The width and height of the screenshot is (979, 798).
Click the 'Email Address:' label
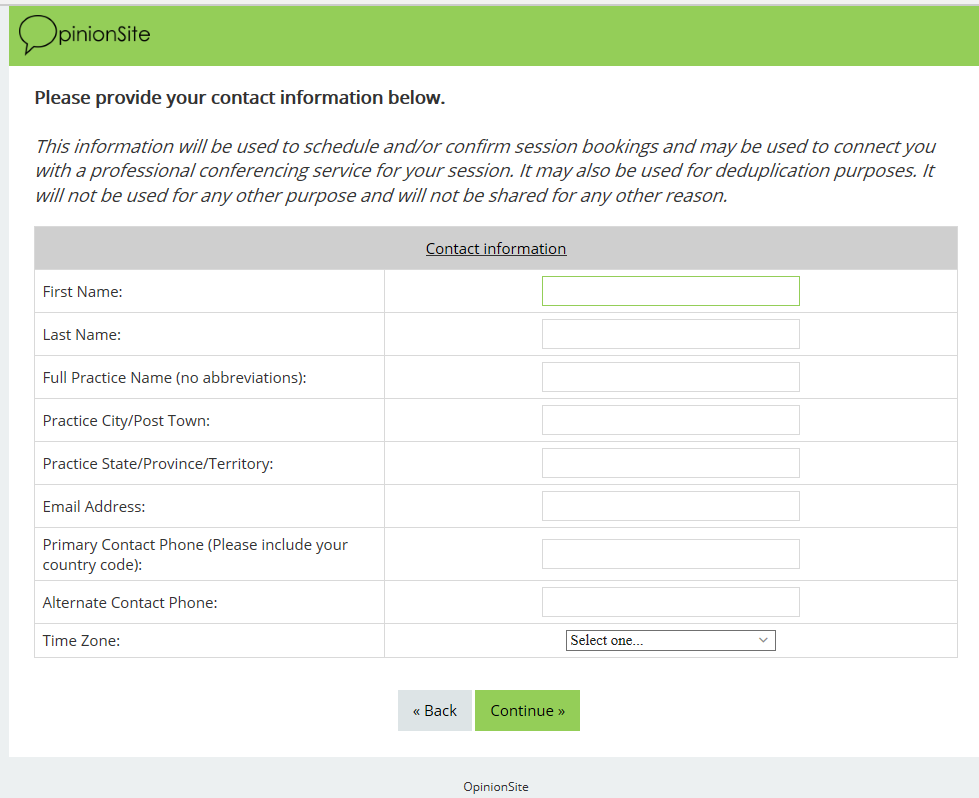tap(94, 507)
